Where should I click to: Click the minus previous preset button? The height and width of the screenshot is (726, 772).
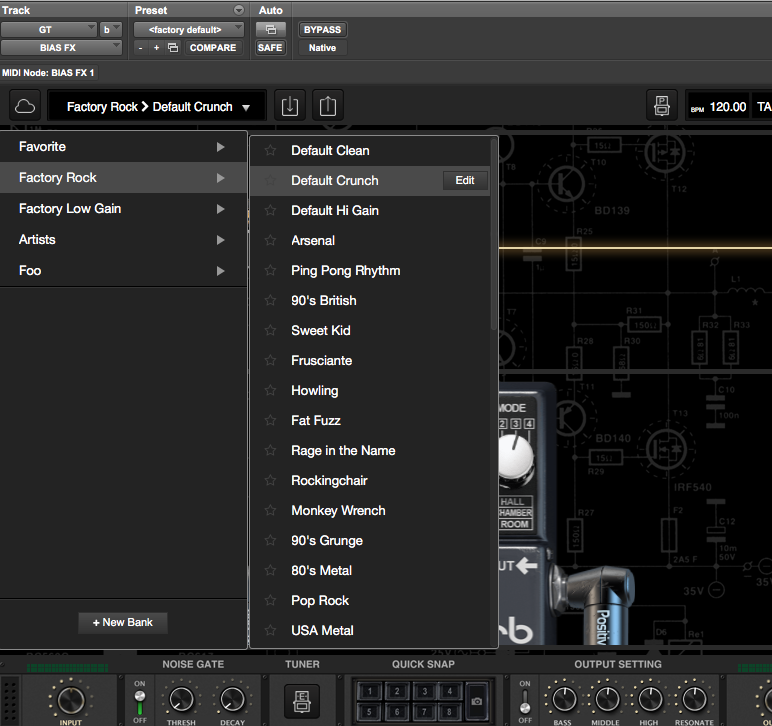click(x=141, y=48)
